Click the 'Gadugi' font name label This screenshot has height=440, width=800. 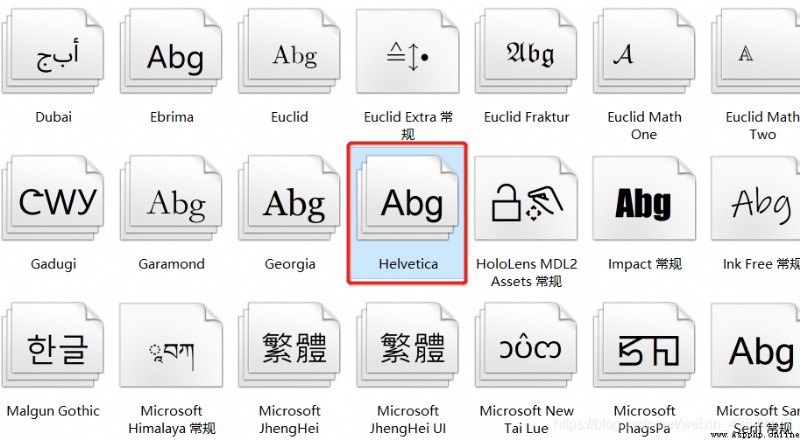53,264
